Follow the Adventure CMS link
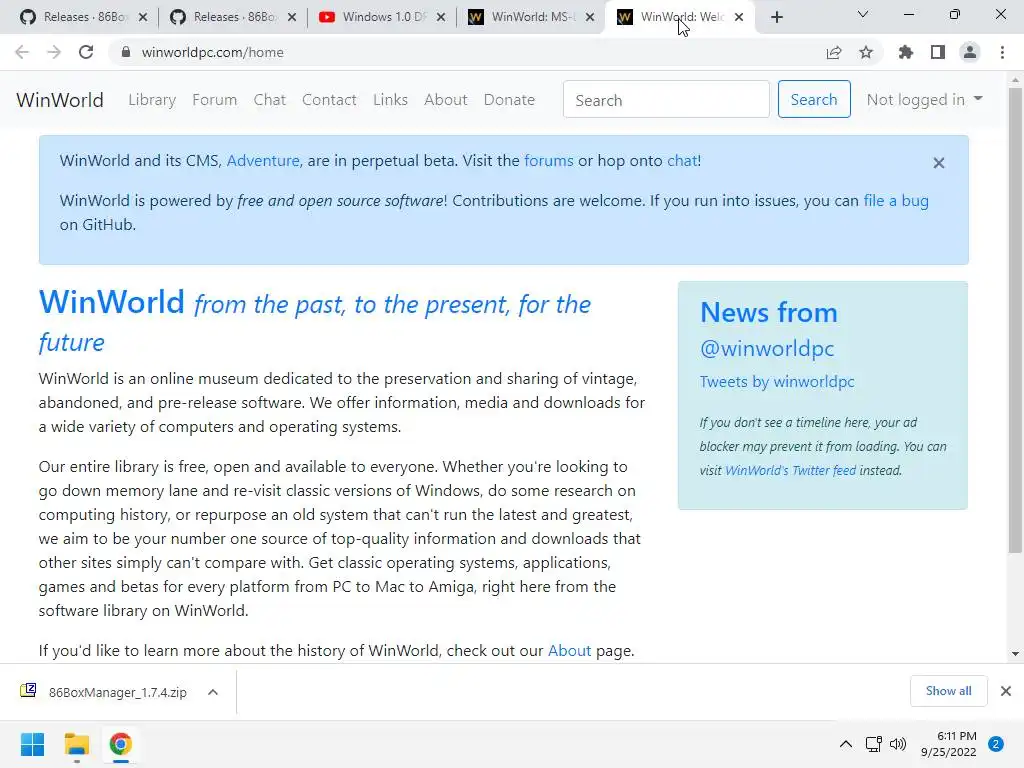This screenshot has width=1024, height=768. pyautogui.click(x=264, y=161)
